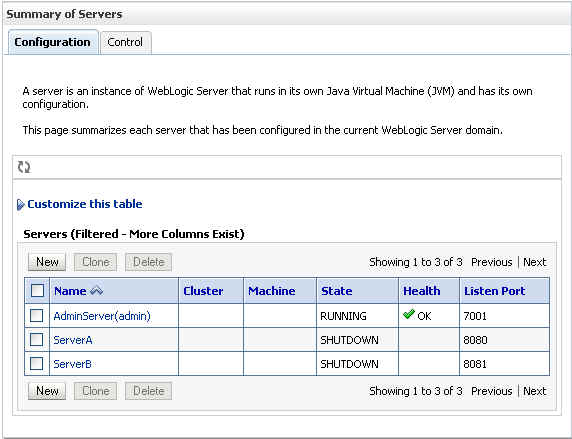
Task: Open the Customize this table link
Action: pyautogui.click(x=85, y=204)
